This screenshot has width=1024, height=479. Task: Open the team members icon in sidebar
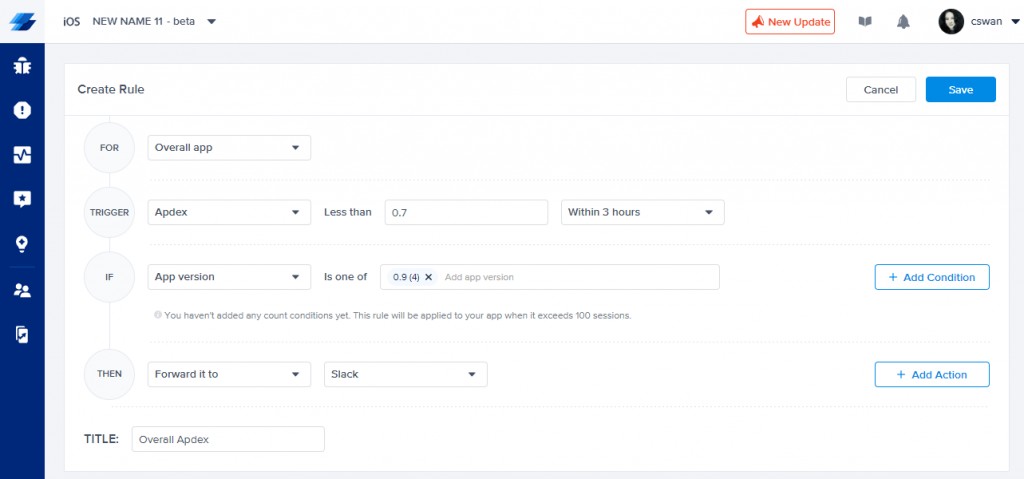click(x=22, y=291)
